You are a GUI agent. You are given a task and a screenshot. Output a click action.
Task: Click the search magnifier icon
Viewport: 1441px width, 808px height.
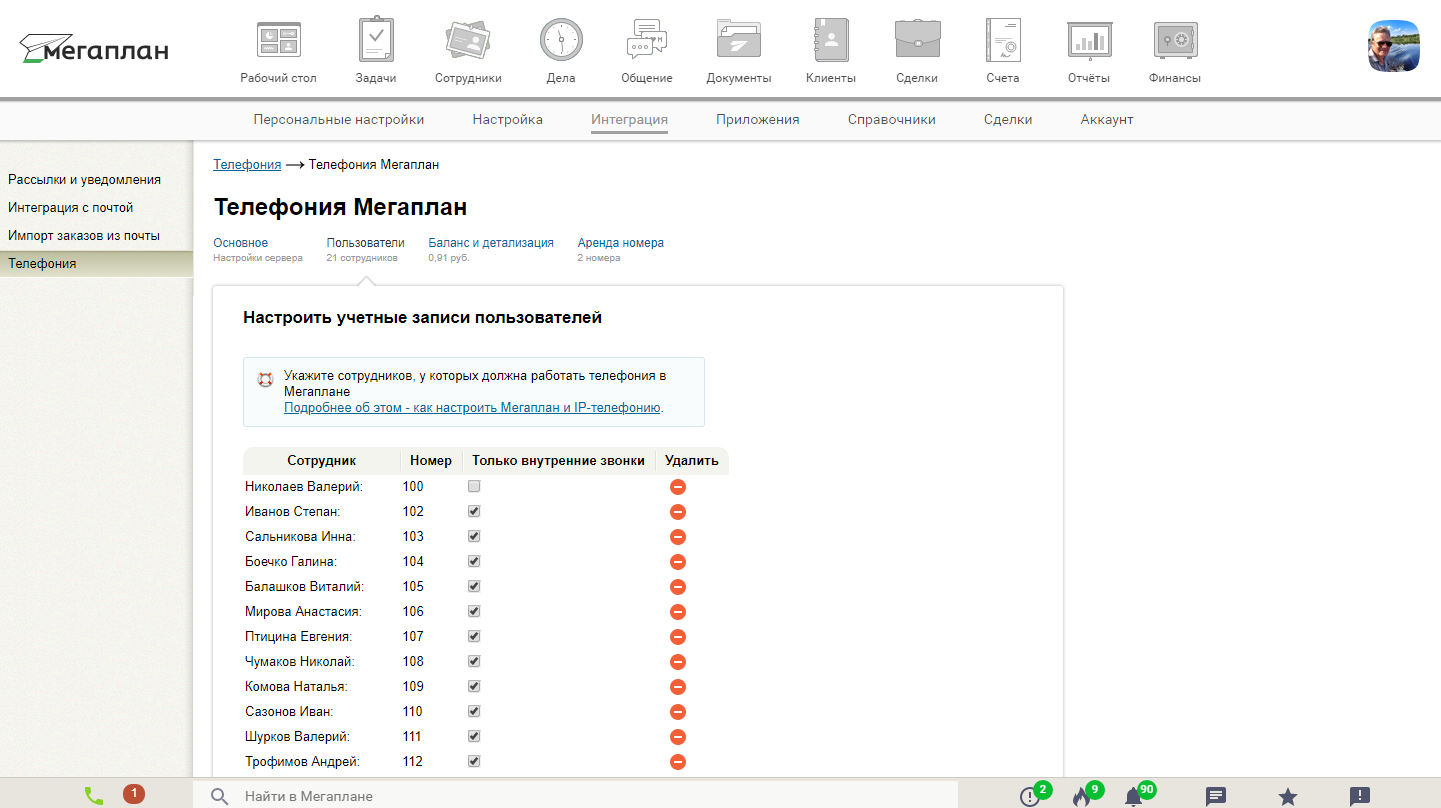click(x=219, y=796)
